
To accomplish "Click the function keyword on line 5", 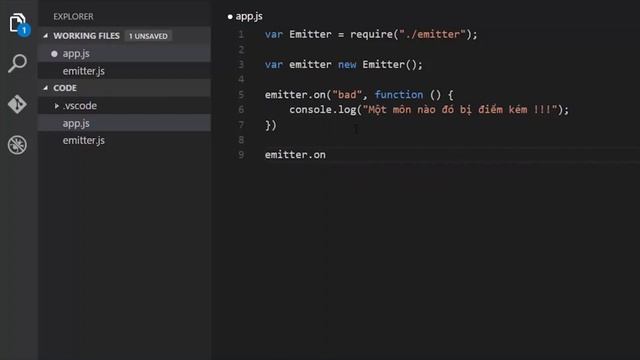I will coord(399,95).
